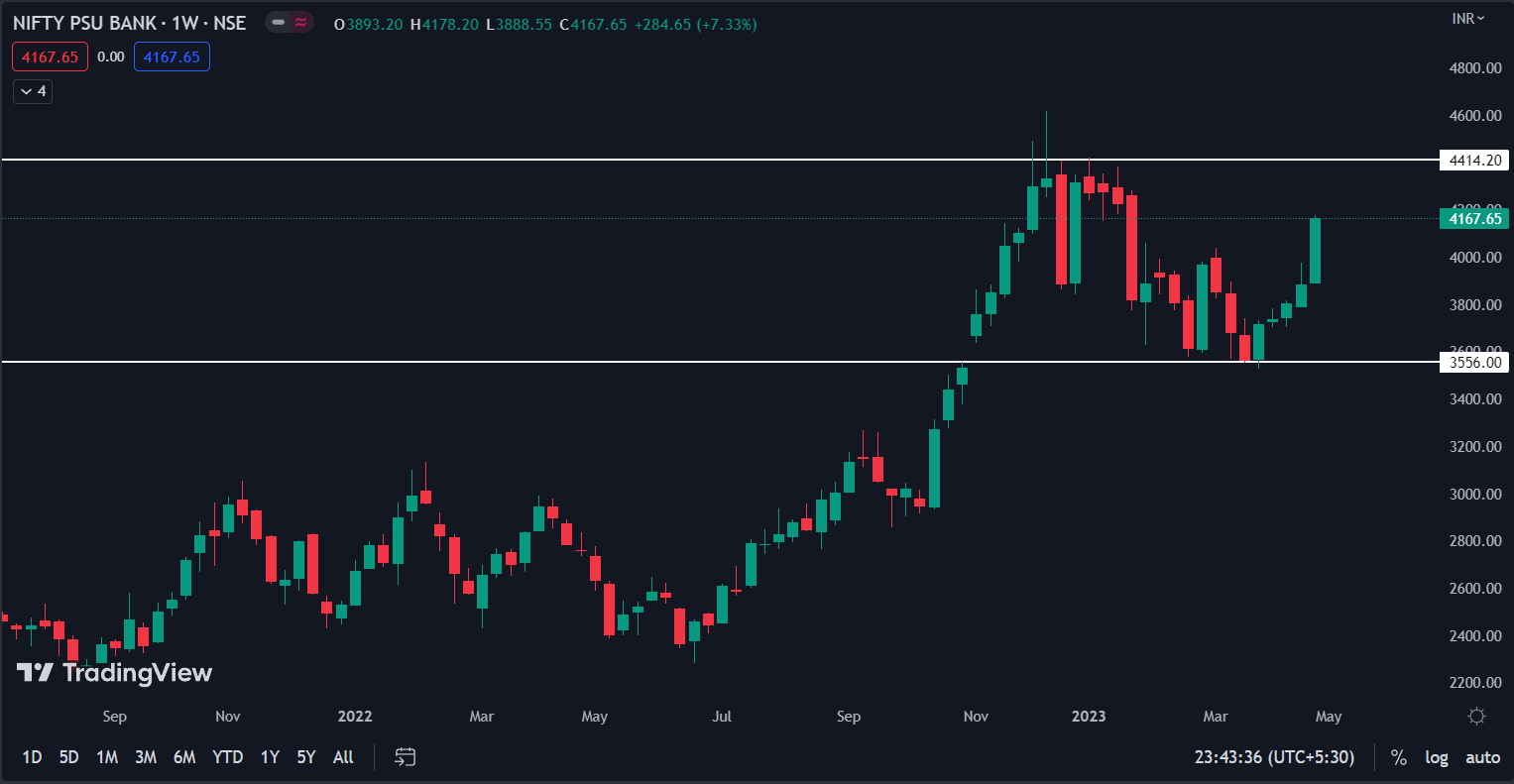
Task: Select the YTD range tab
Action: tap(228, 757)
